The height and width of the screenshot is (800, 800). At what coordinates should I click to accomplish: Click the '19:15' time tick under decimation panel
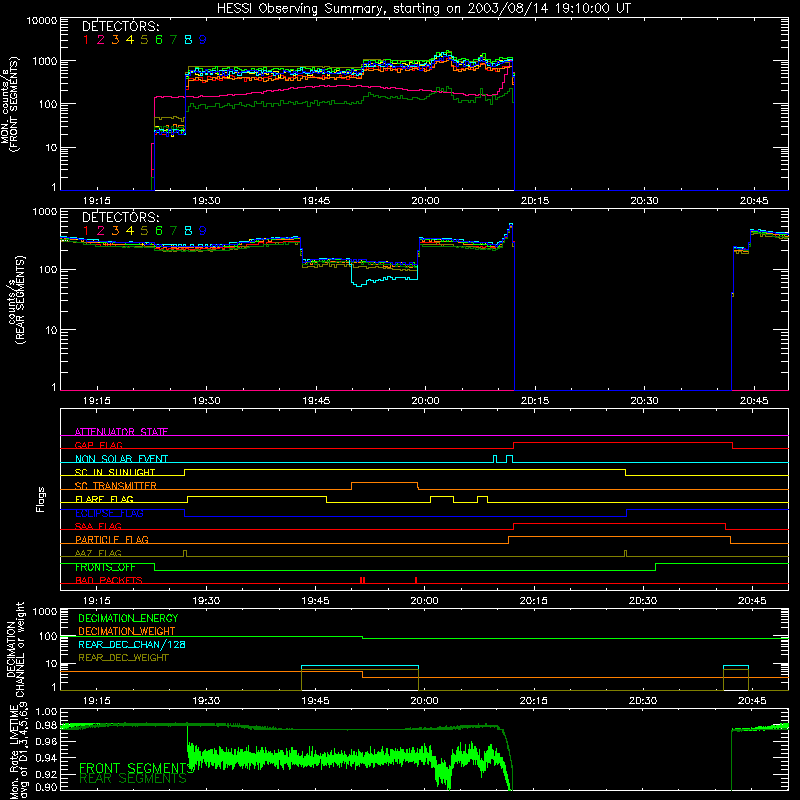point(96,701)
